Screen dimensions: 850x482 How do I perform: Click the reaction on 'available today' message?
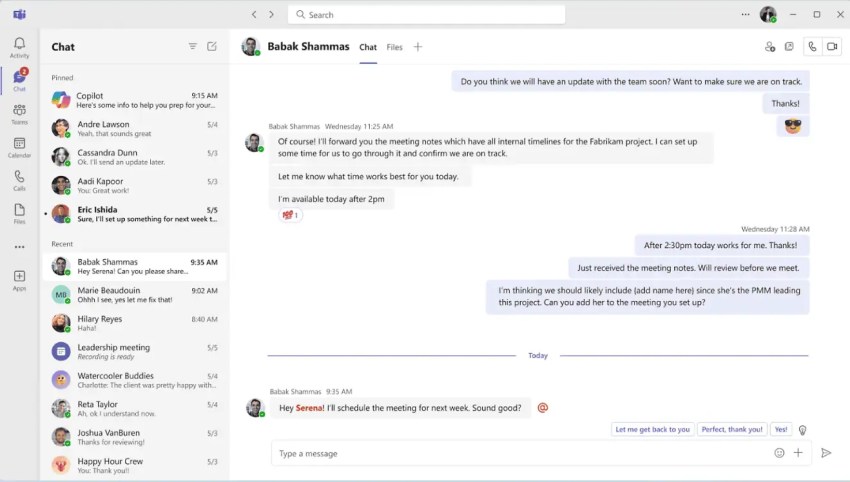click(x=291, y=215)
